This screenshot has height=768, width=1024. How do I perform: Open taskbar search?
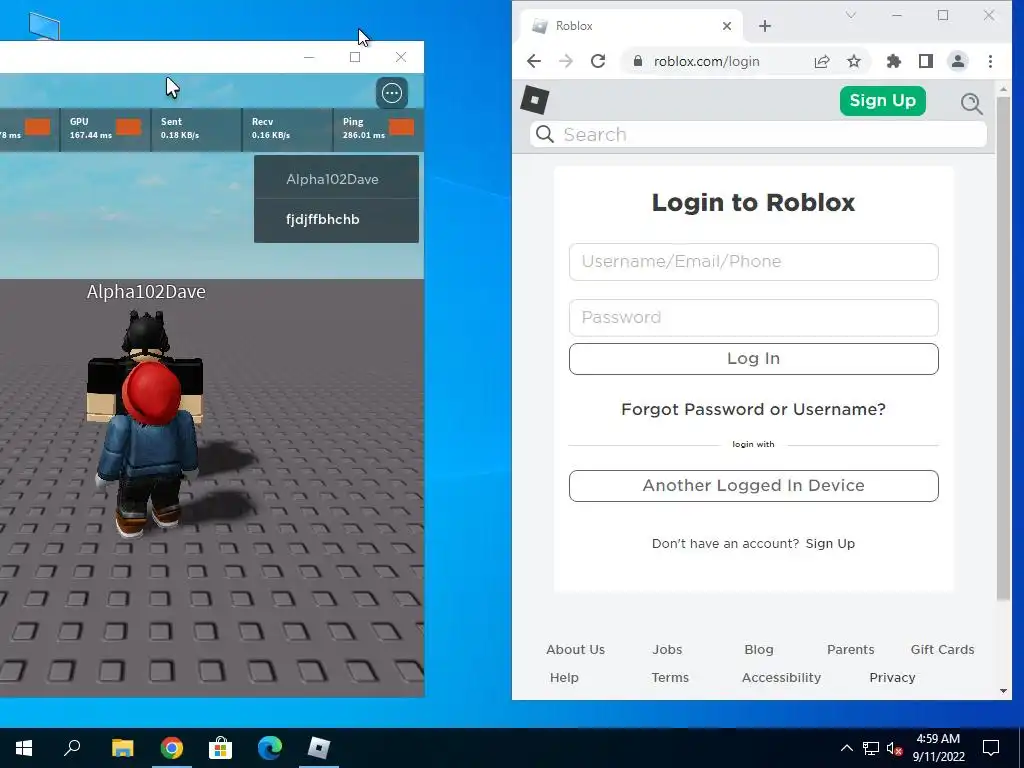pyautogui.click(x=72, y=748)
